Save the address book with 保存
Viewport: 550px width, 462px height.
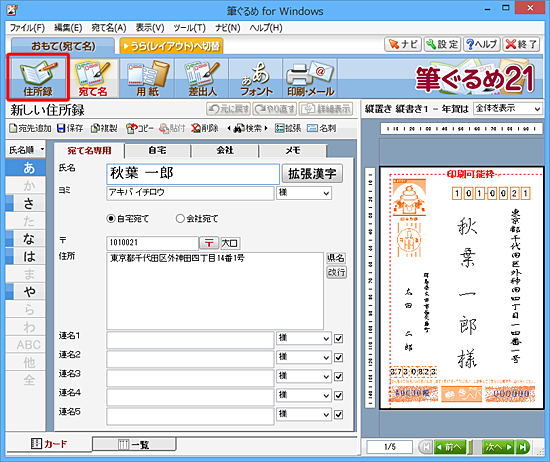(x=70, y=128)
